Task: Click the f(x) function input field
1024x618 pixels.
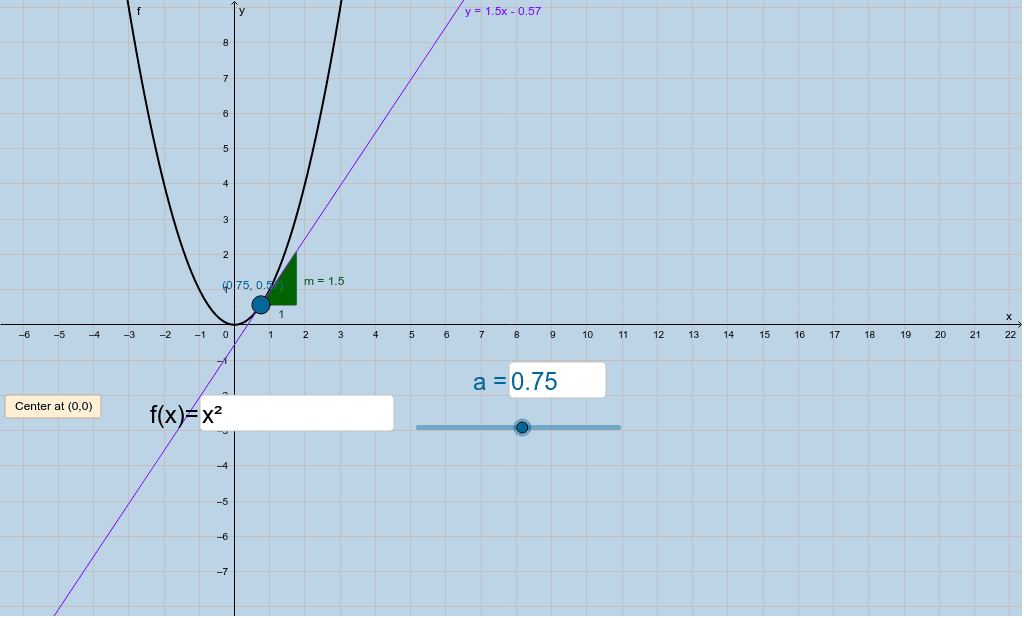Action: [x=296, y=414]
